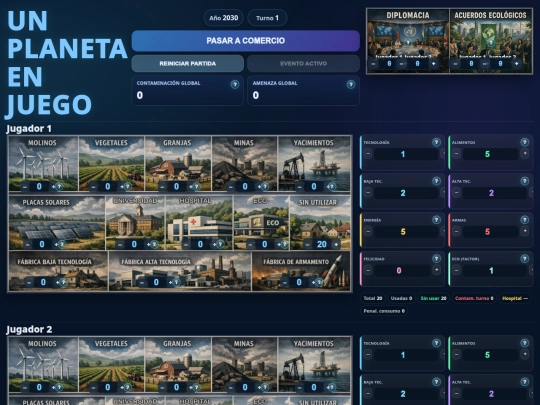The image size is (540, 405).
Task: Show help for Jugador 1 Eco building
Action: click(x=284, y=245)
